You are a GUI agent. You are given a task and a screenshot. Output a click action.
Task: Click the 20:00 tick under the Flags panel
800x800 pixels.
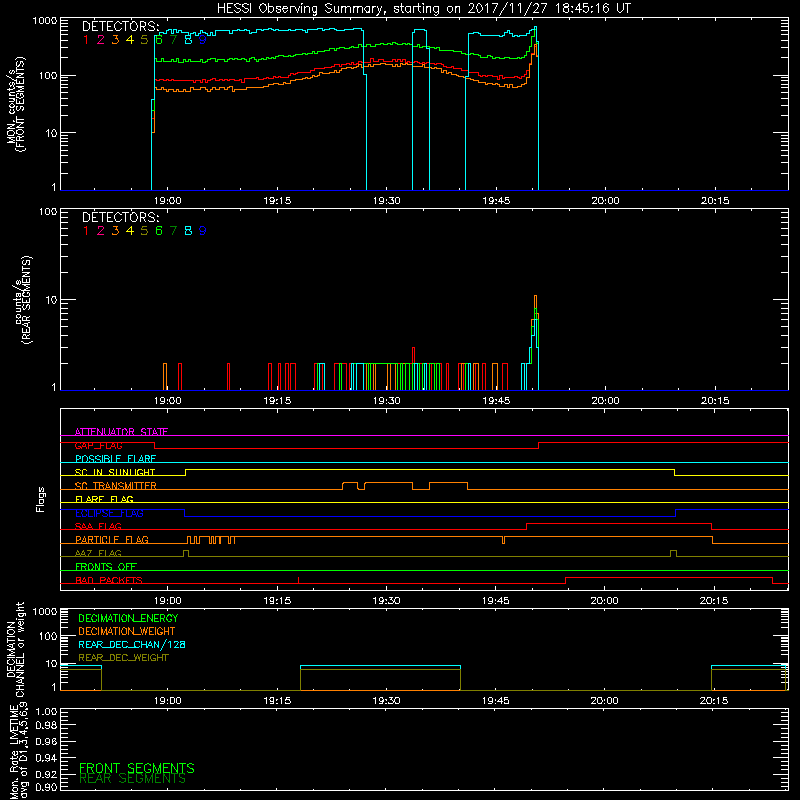click(x=605, y=601)
